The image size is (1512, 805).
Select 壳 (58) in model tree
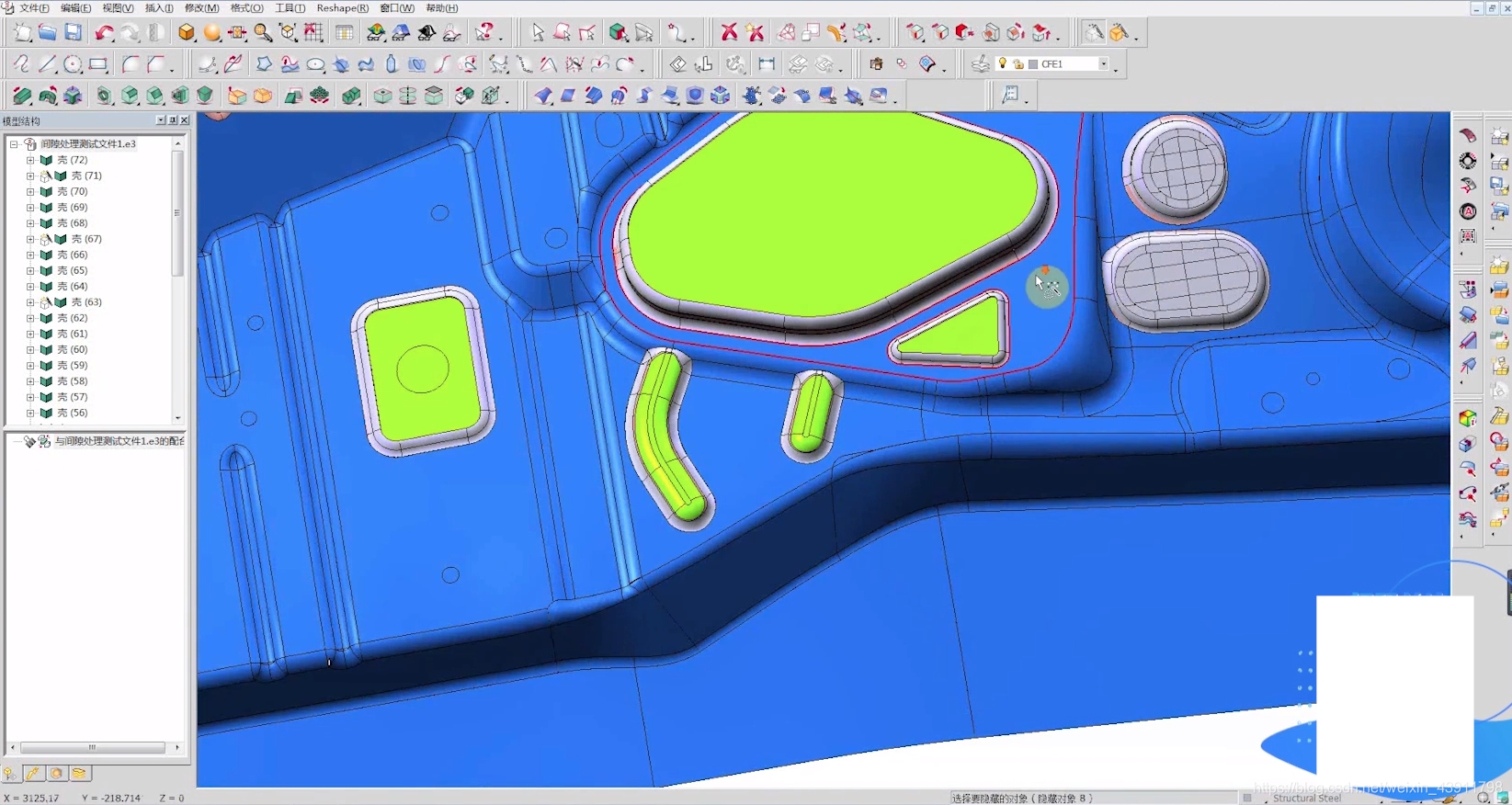[x=73, y=381]
